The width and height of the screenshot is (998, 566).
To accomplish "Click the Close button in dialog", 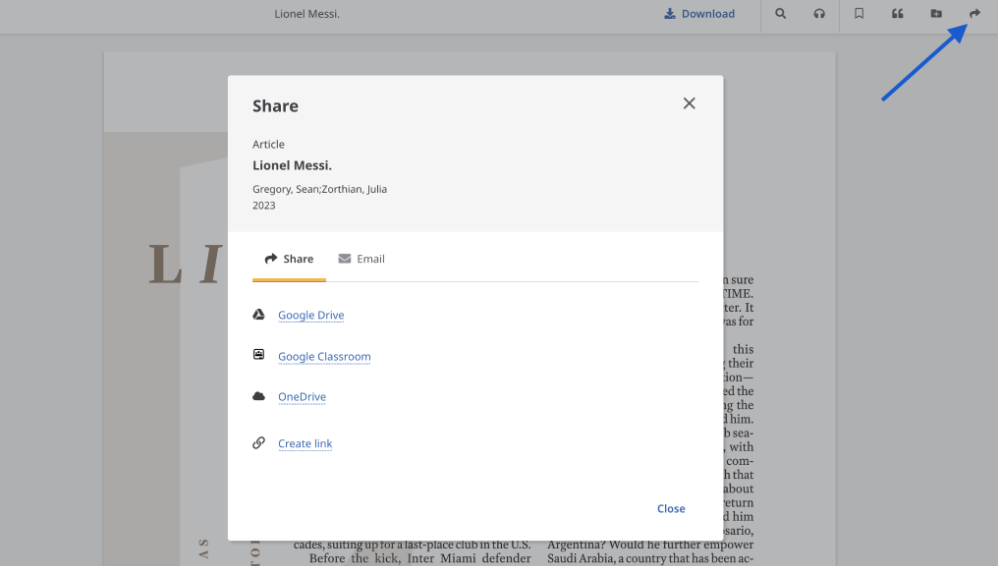I will point(671,509).
